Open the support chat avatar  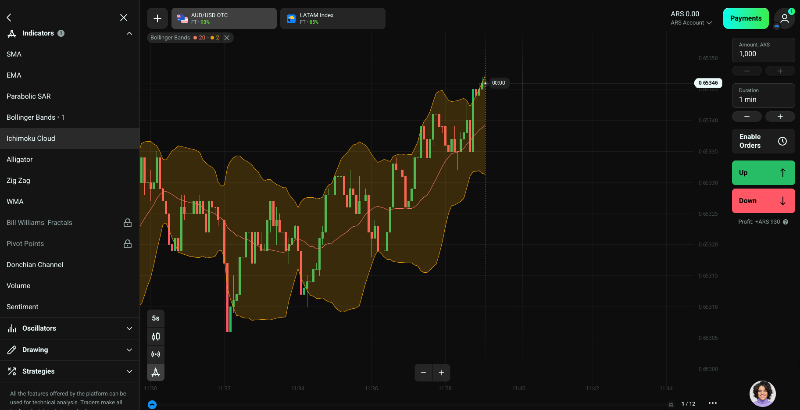click(763, 393)
